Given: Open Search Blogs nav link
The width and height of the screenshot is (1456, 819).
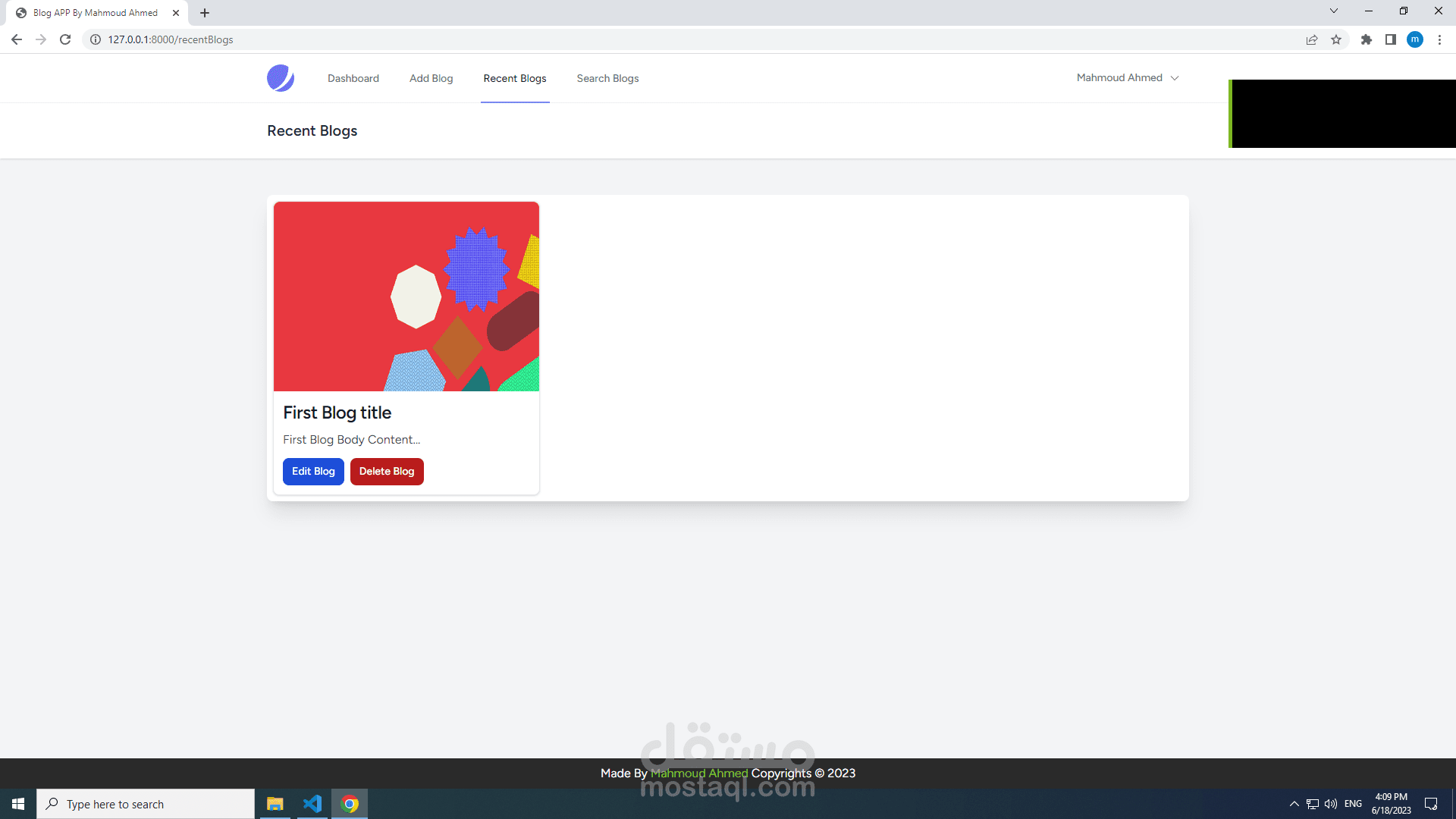Looking at the screenshot, I should pyautogui.click(x=607, y=78).
